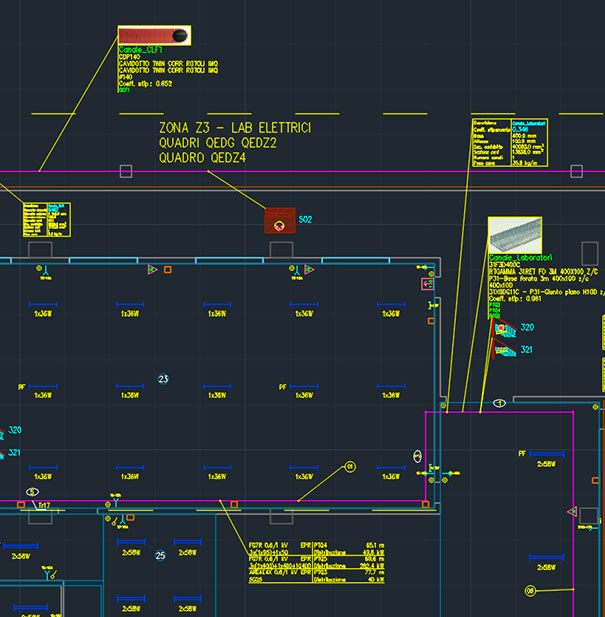Click orange square where cable table leader starts
Screen dimensions: 605x617
(x=234, y=504)
